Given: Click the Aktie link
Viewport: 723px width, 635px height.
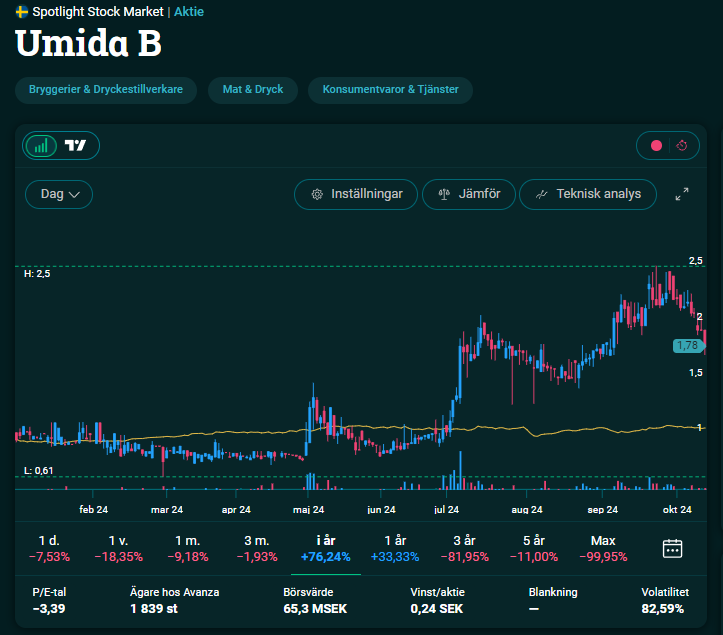Looking at the screenshot, I should (x=189, y=12).
